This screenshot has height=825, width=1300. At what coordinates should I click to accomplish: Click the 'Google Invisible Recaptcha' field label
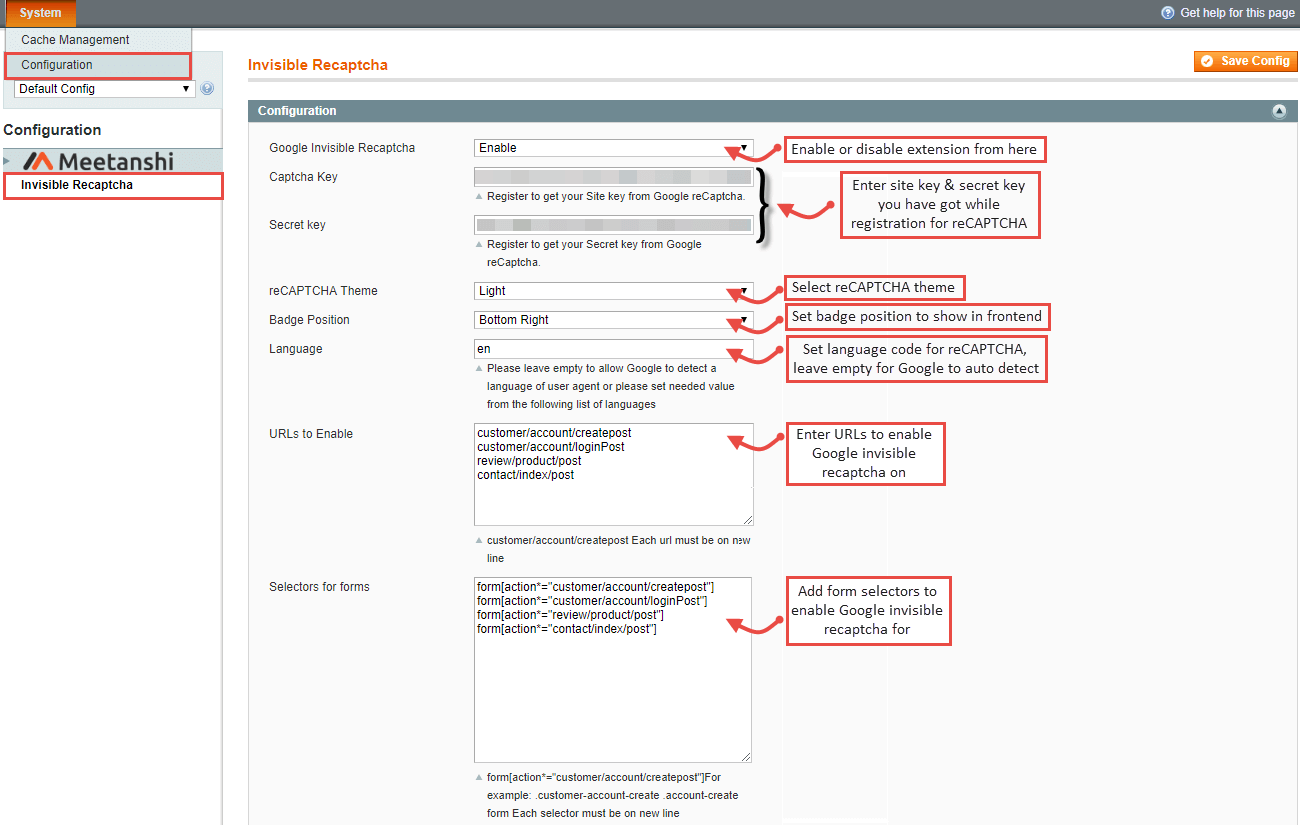[342, 148]
